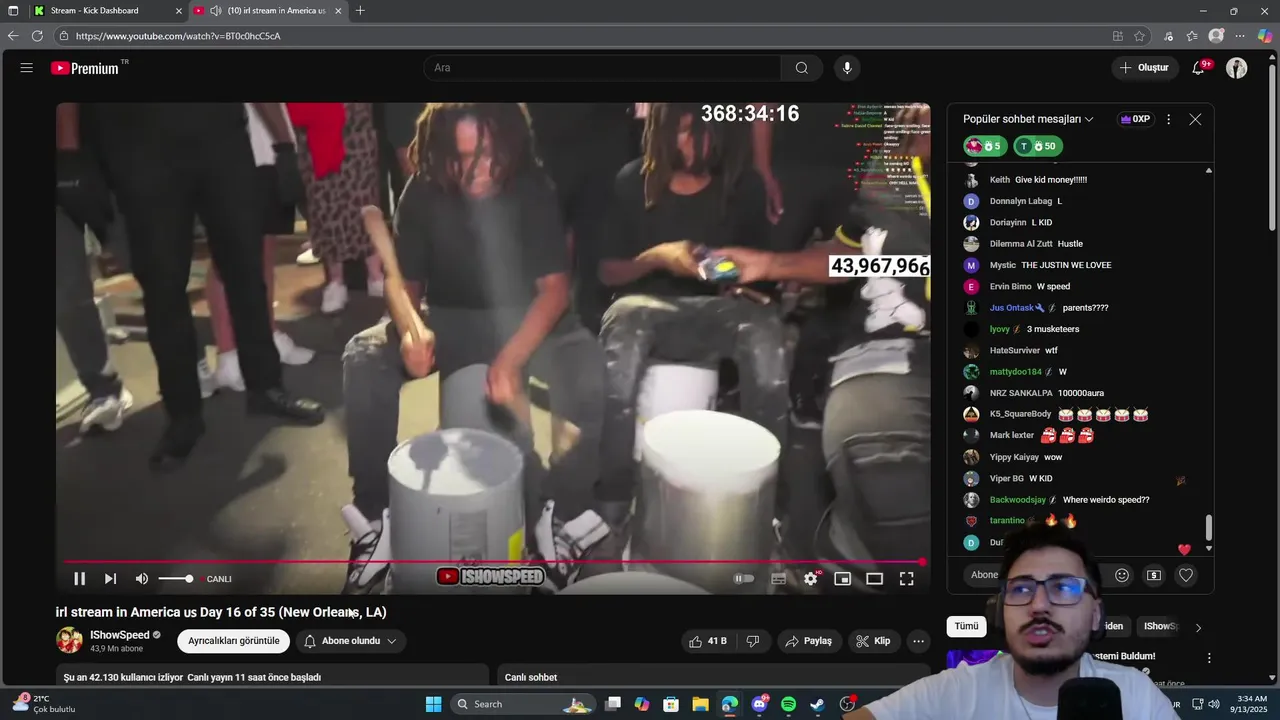
Task: Open options menu for the suggested video
Action: (x=1209, y=658)
